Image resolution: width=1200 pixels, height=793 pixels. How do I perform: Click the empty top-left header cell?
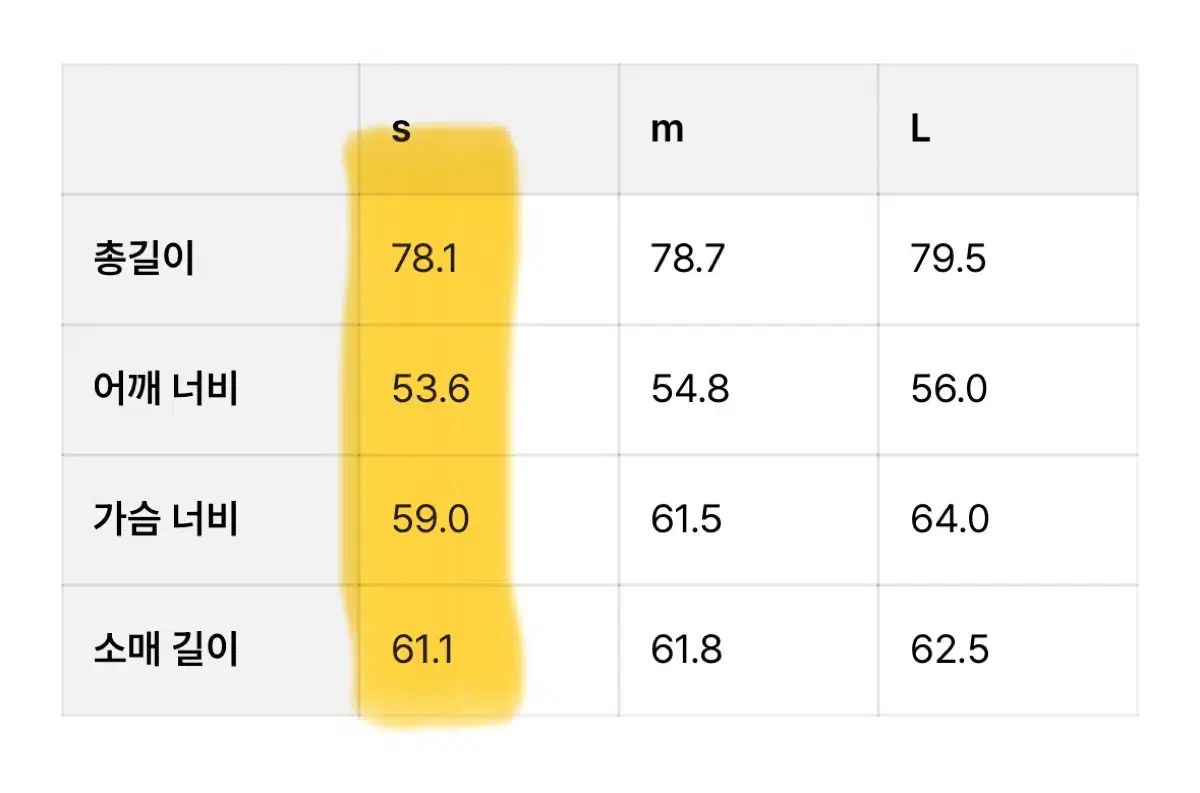tap(211, 131)
